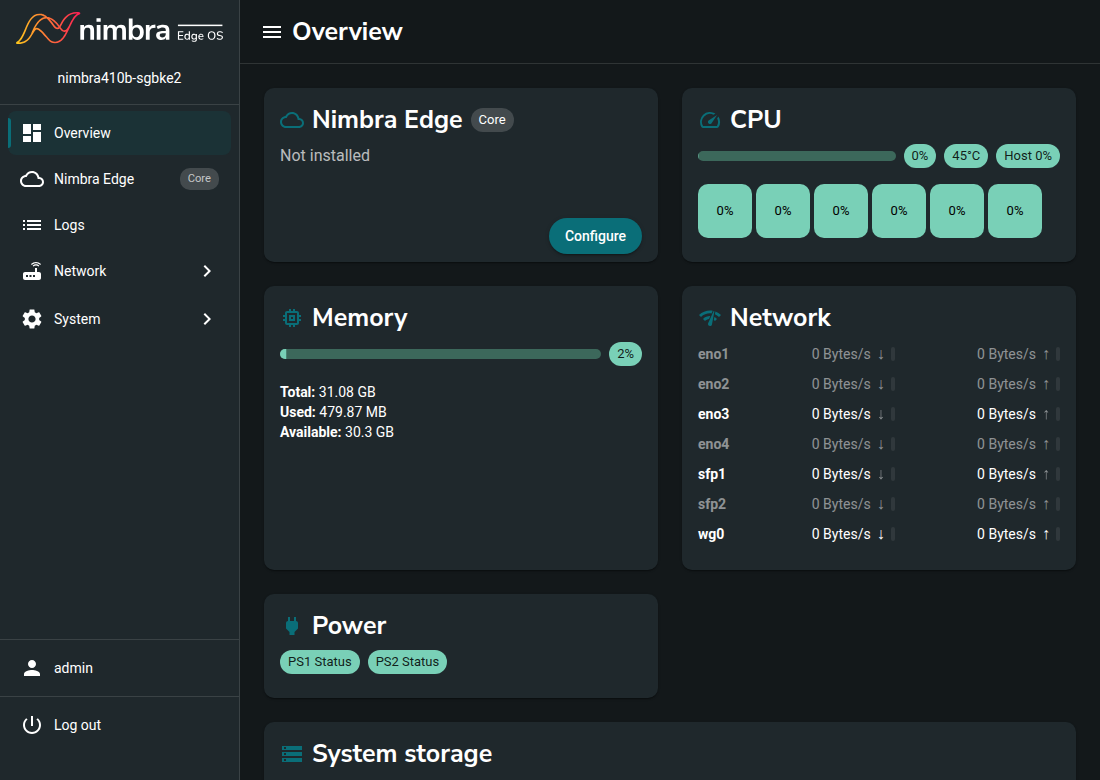Open the Logs sidebar item
The height and width of the screenshot is (780, 1100).
tap(119, 225)
